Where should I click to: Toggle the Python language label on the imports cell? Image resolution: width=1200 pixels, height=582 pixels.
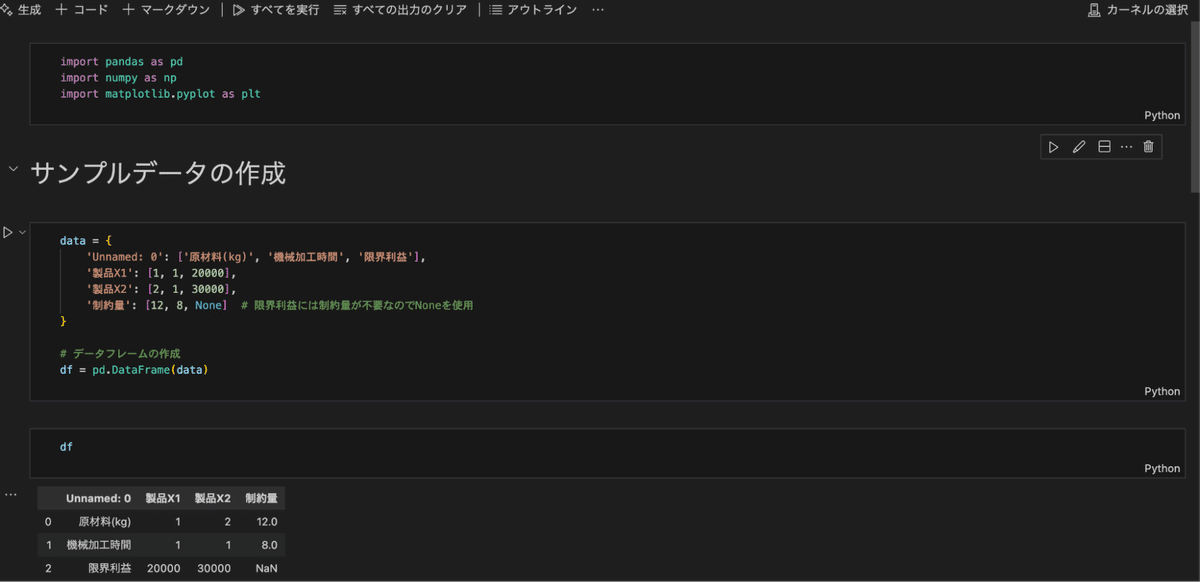(1161, 115)
